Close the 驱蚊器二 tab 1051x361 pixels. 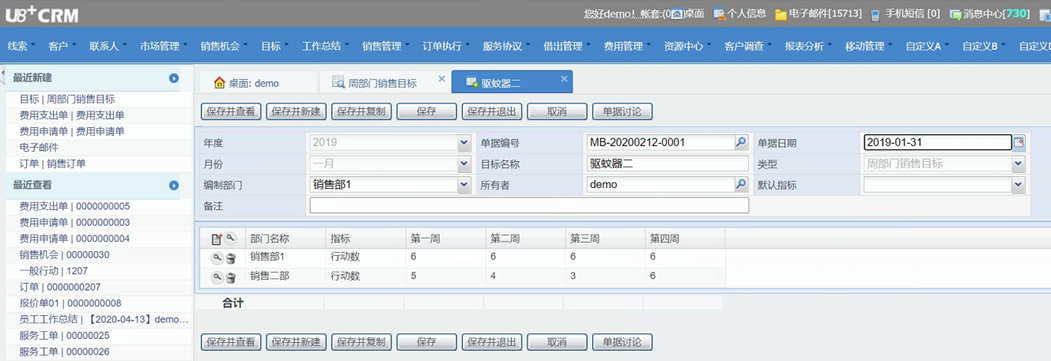(x=564, y=79)
